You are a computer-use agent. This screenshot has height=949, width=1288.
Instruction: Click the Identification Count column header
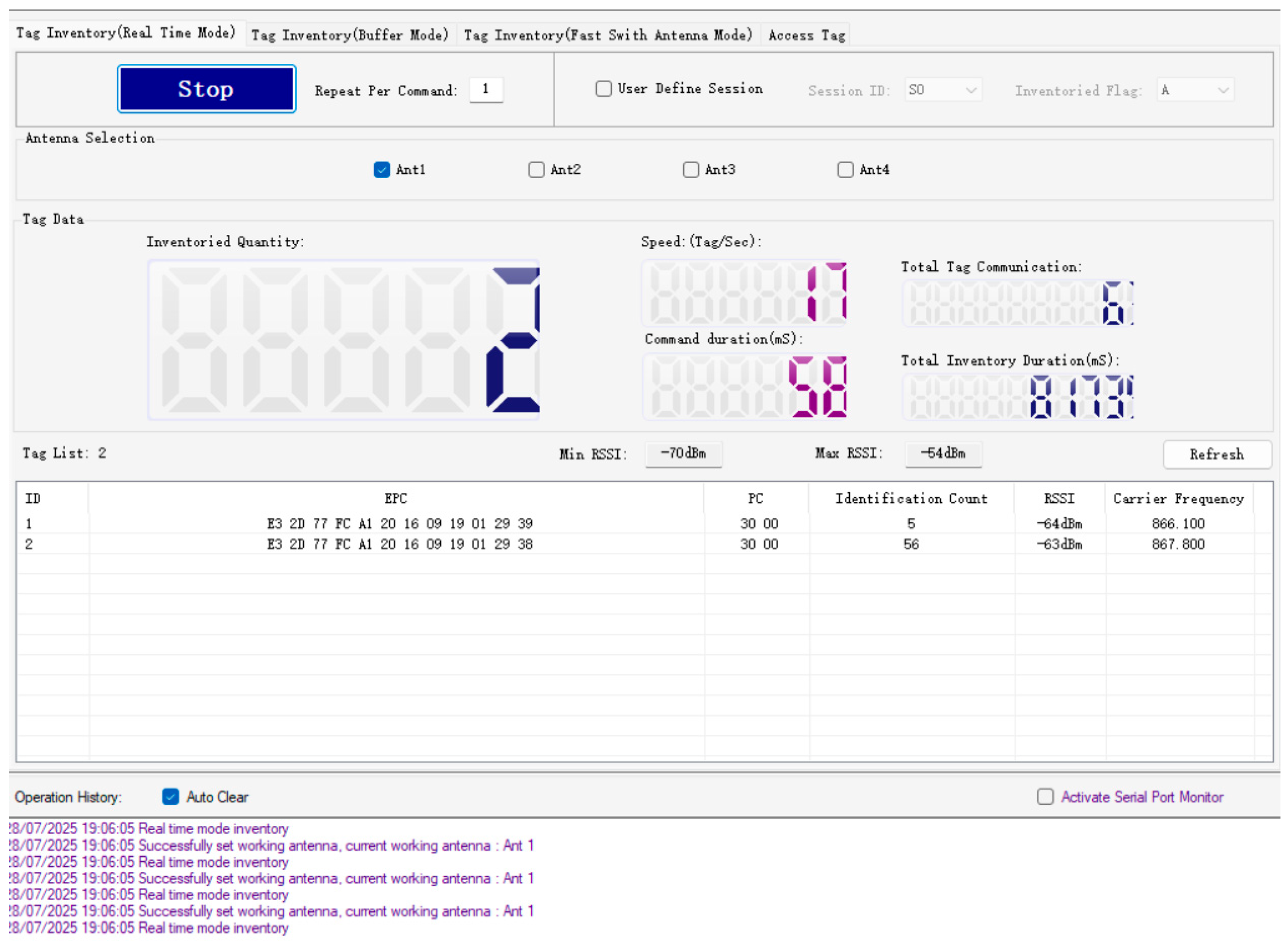[x=911, y=499]
